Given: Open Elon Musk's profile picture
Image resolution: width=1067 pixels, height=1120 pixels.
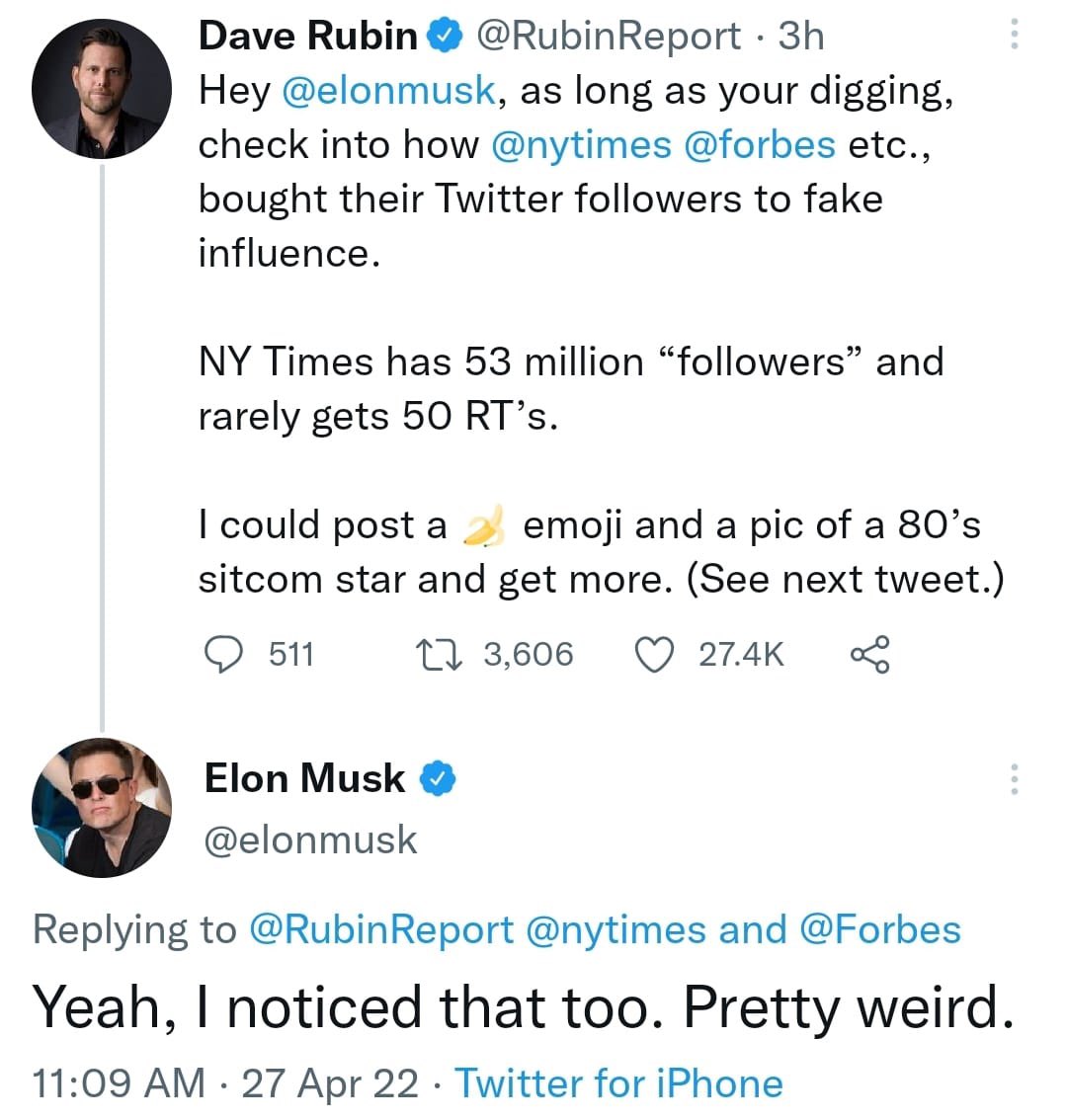Looking at the screenshot, I should tap(102, 807).
